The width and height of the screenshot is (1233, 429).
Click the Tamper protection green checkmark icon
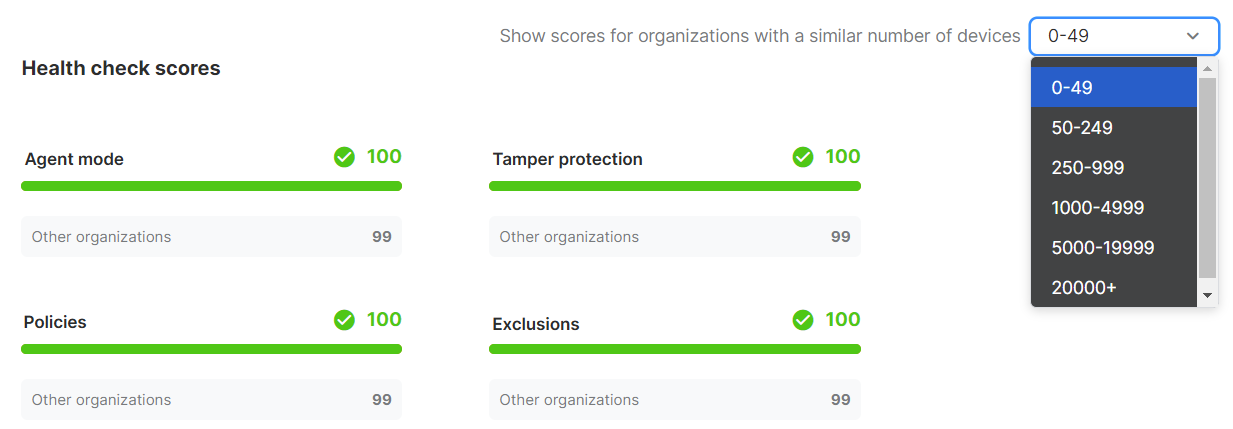[x=803, y=157]
